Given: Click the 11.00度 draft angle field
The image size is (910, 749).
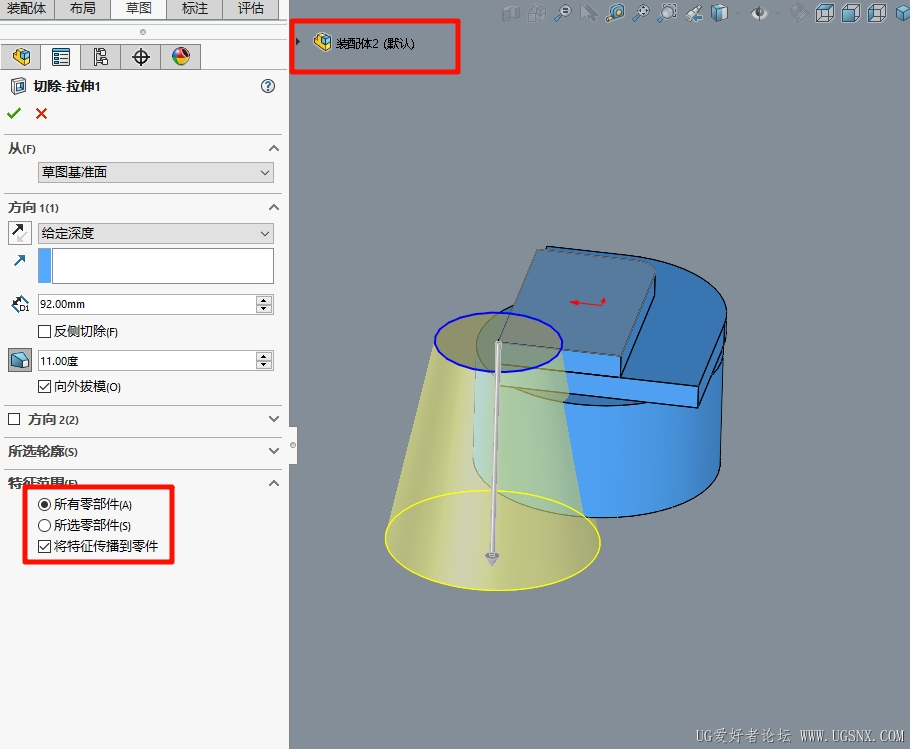Looking at the screenshot, I should point(147,361).
